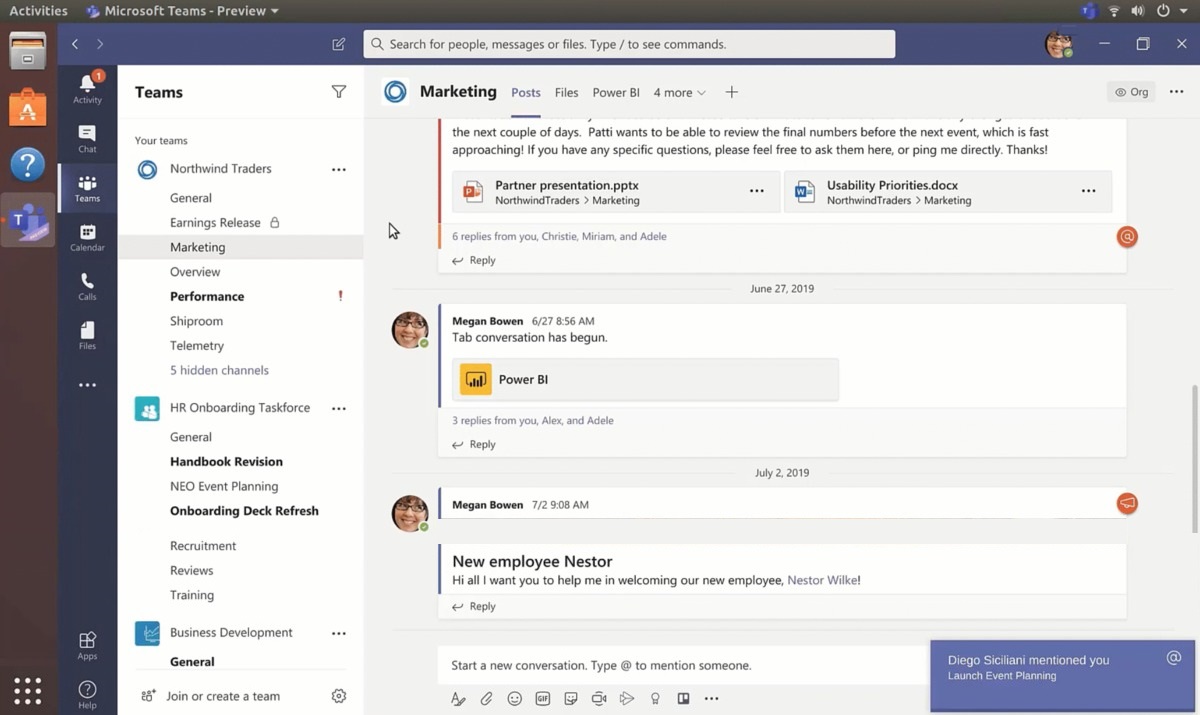The width and height of the screenshot is (1200, 715).
Task: Open the Calendar view
Action: [x=87, y=237]
